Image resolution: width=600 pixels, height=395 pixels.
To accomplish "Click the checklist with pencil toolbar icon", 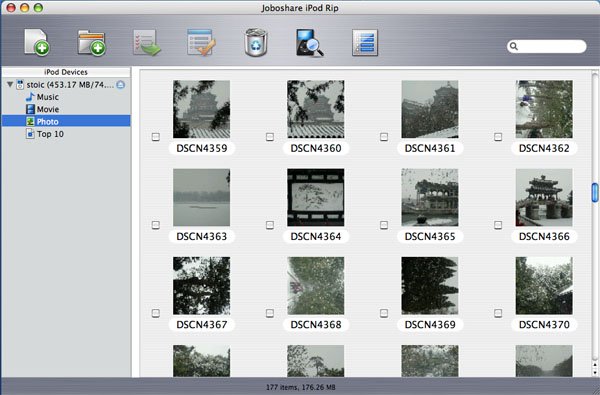I will (201, 42).
